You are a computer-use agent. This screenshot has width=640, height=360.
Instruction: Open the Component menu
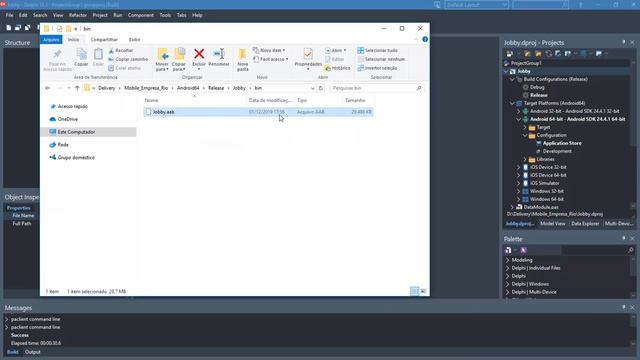[141, 15]
